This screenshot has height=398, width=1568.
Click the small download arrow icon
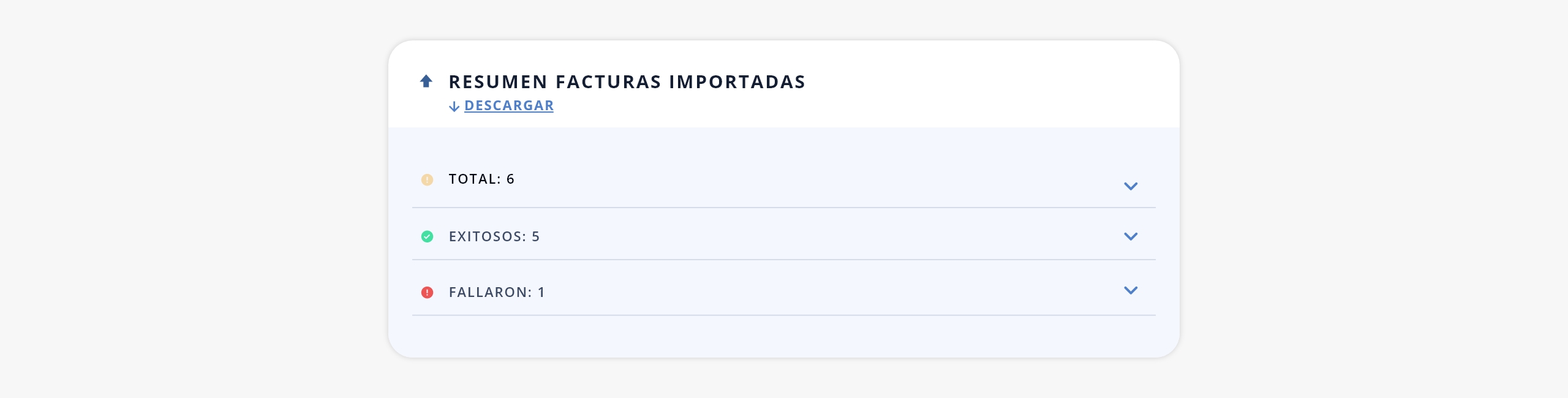pos(454,107)
